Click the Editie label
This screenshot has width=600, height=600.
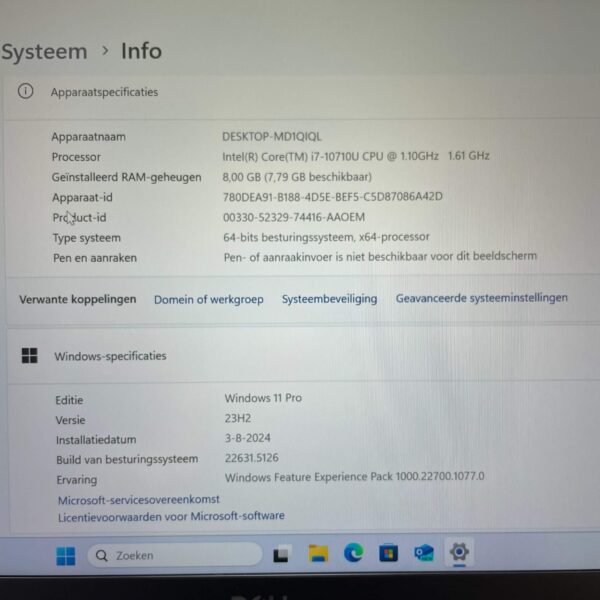pyautogui.click(x=69, y=400)
